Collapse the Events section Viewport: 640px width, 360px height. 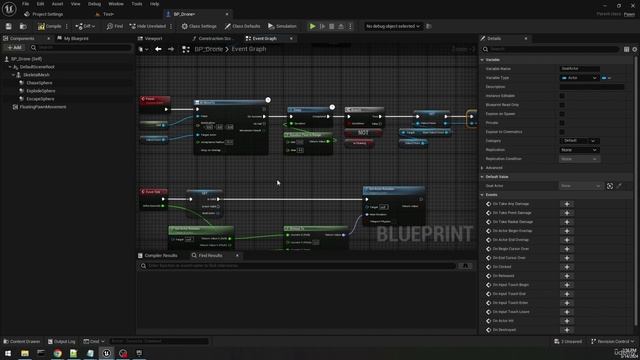point(482,195)
